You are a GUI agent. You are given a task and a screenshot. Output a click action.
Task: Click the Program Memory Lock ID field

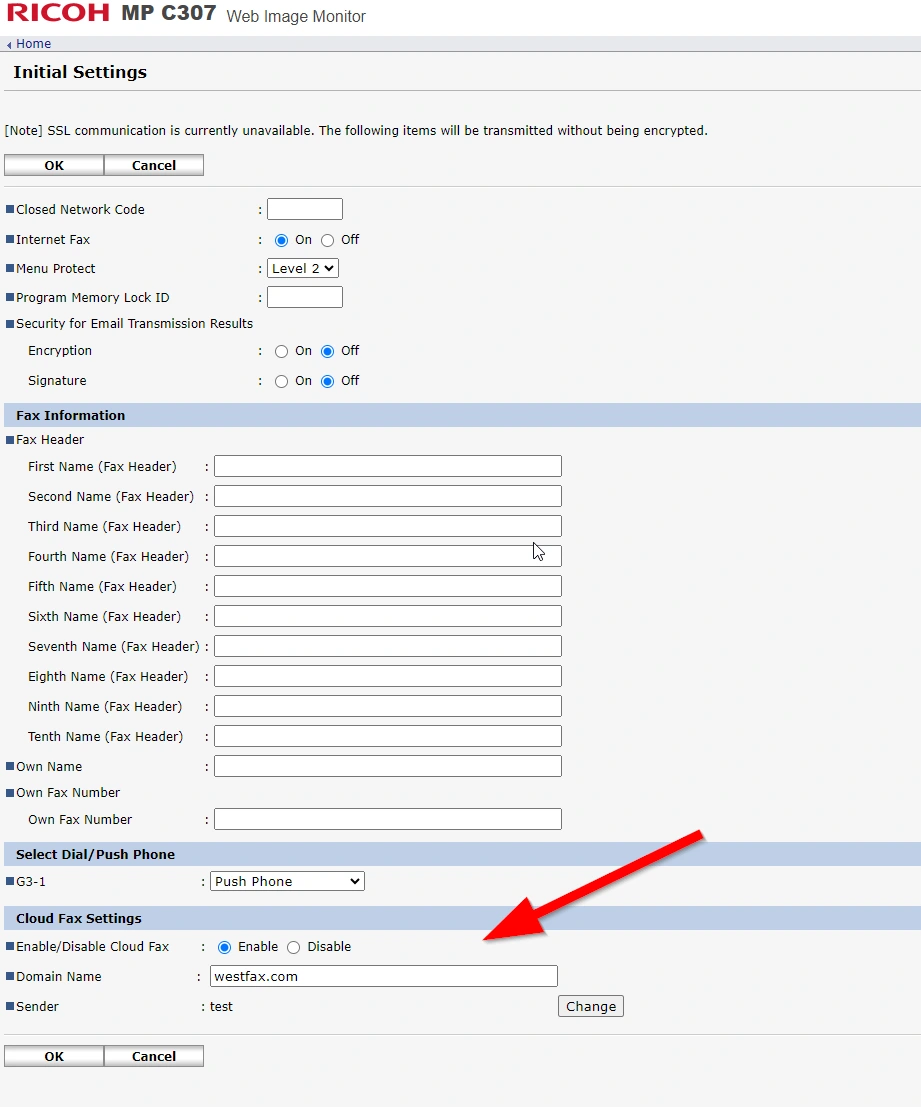304,297
